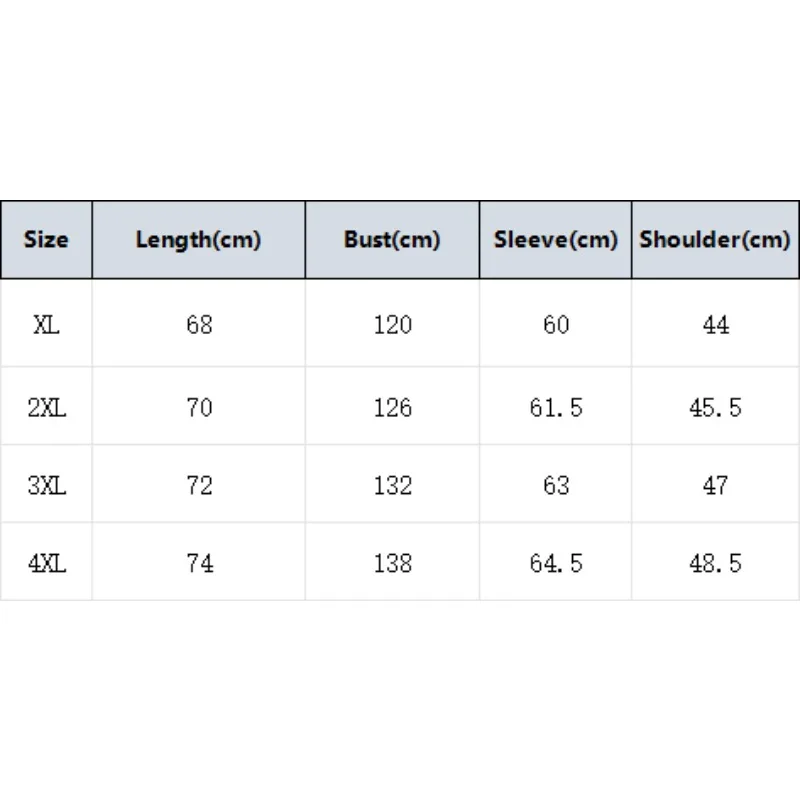The image size is (800, 800).
Task: Select the 4XL size cell
Action: coord(46,563)
